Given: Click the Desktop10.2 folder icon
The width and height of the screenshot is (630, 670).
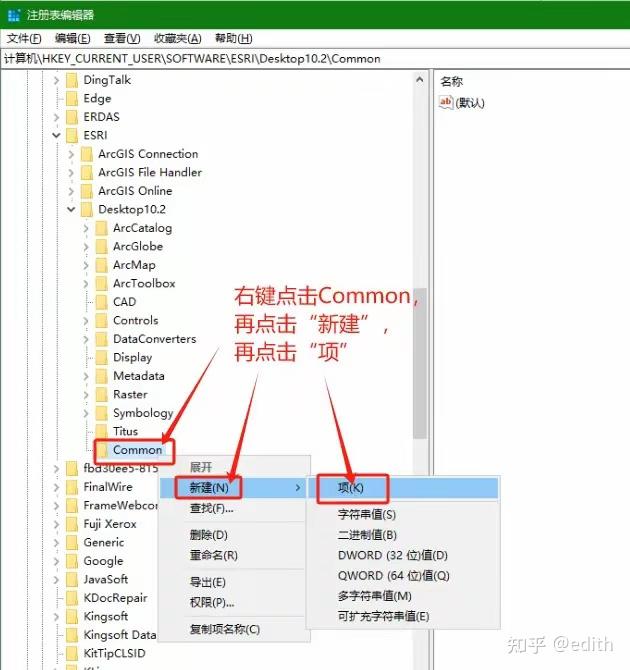Looking at the screenshot, I should [x=87, y=209].
